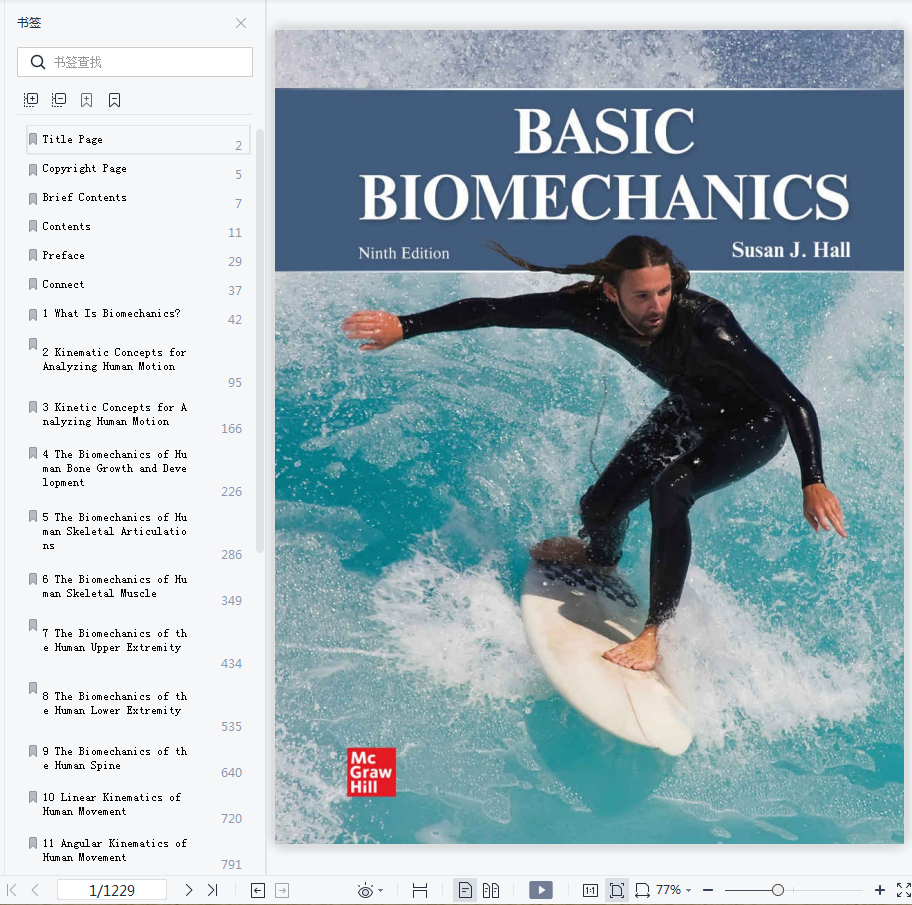Open chapter 9 Human Spine bookmark

138,760
